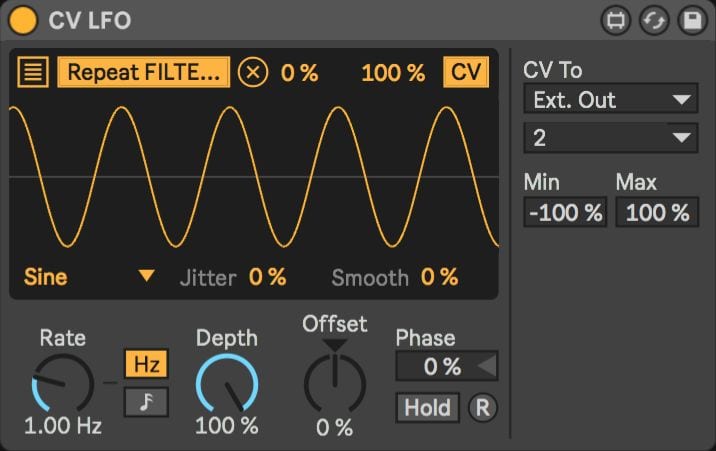Click the device title bar hot-swap preset icon

654,21
